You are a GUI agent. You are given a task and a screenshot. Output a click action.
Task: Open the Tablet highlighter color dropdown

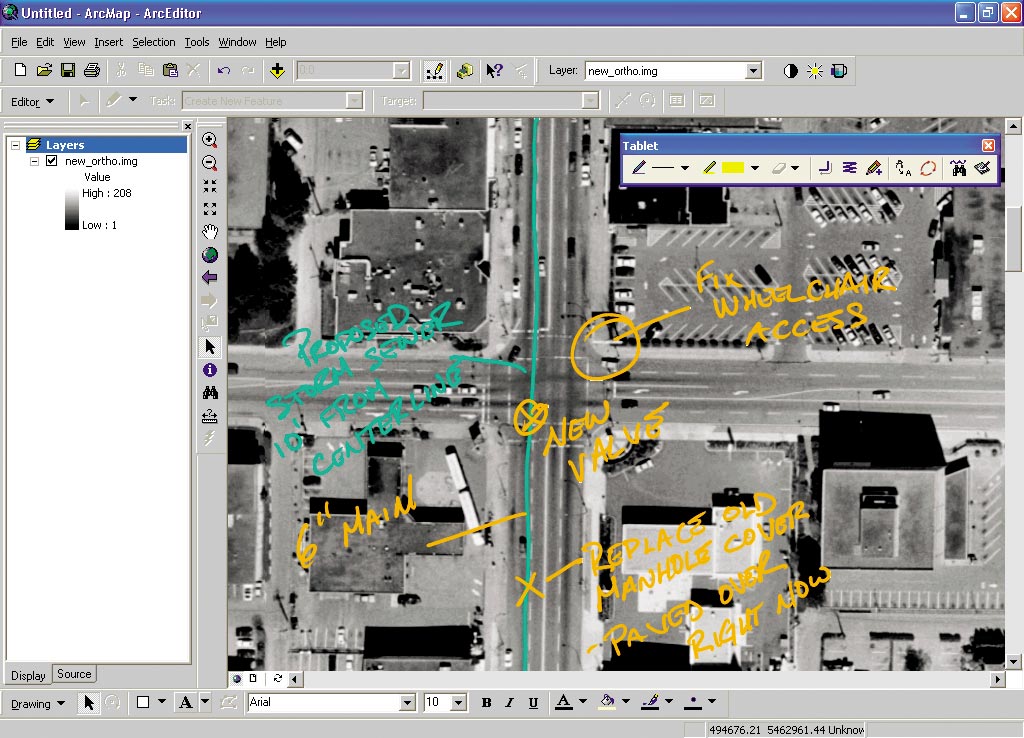tap(755, 168)
